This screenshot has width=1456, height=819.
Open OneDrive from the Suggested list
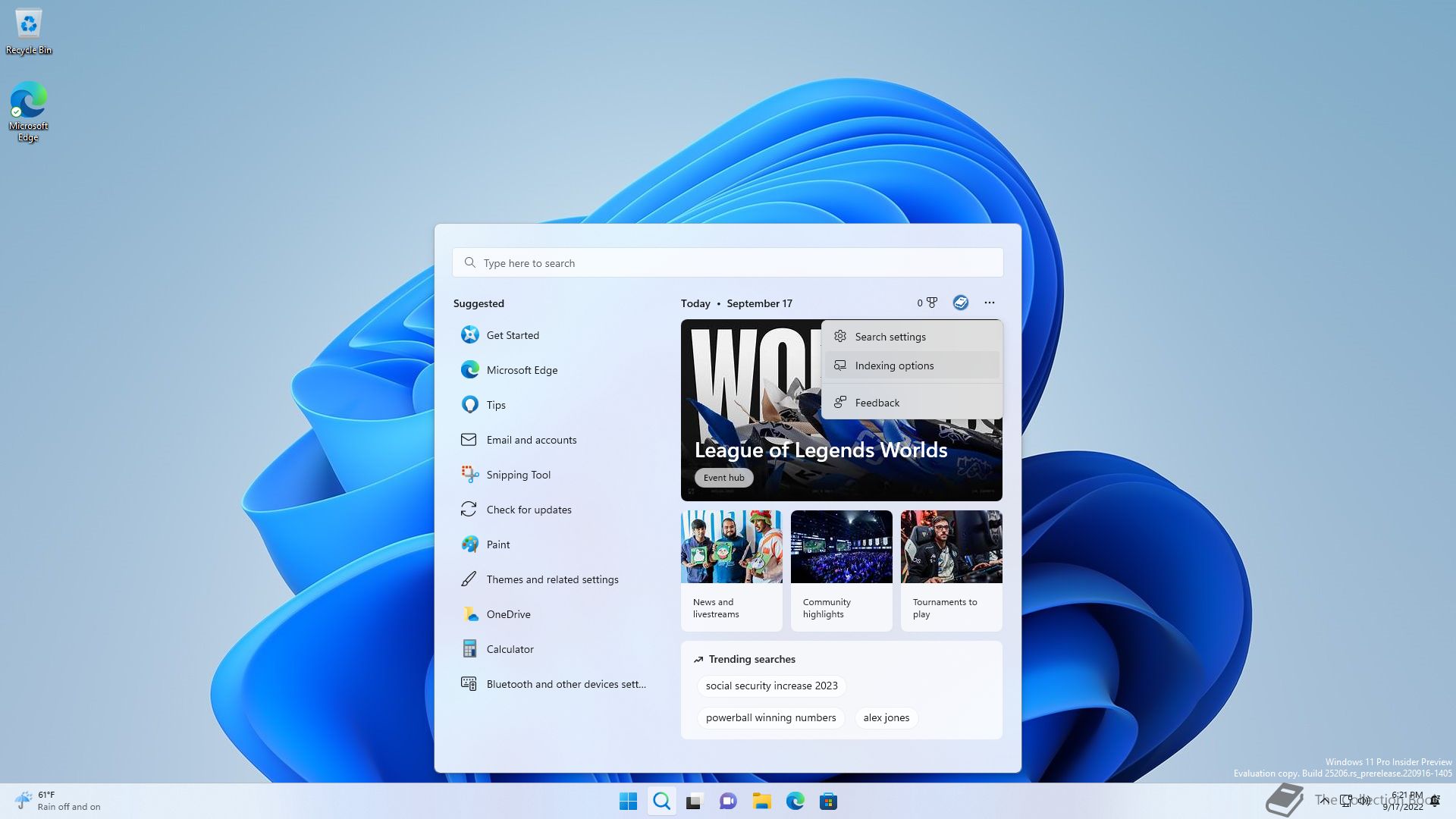click(x=508, y=613)
